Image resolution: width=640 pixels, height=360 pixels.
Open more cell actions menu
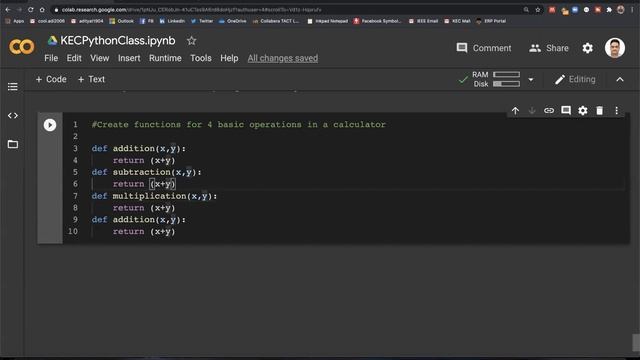pyautogui.click(x=616, y=111)
